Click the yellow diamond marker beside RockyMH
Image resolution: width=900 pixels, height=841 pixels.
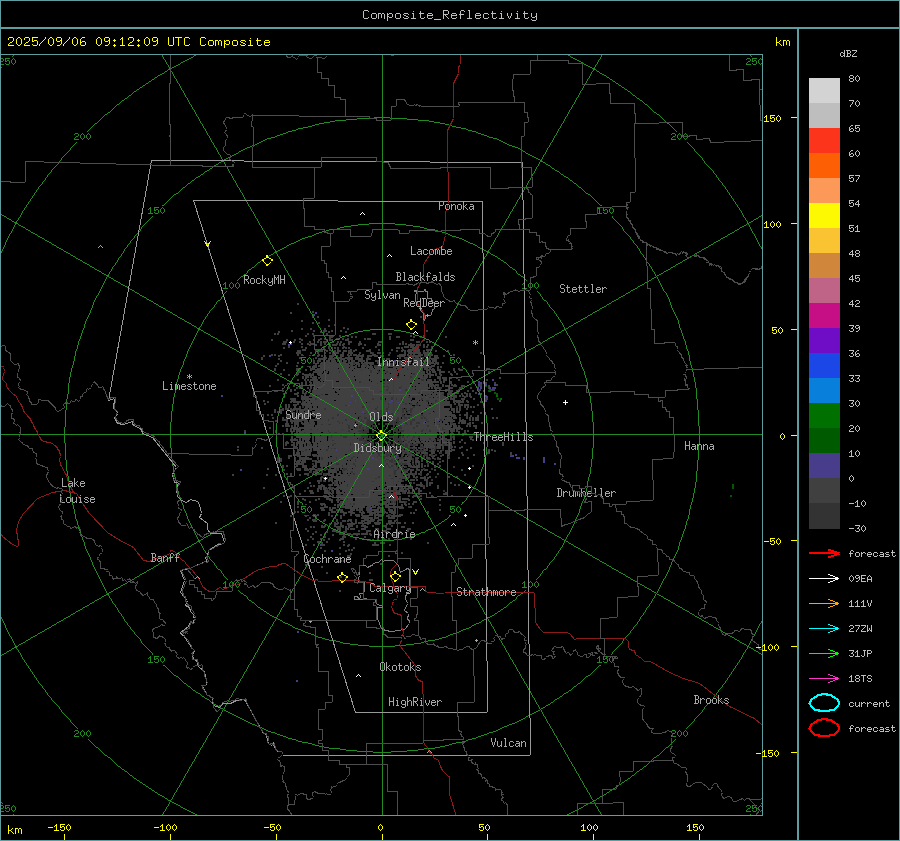coord(267,261)
